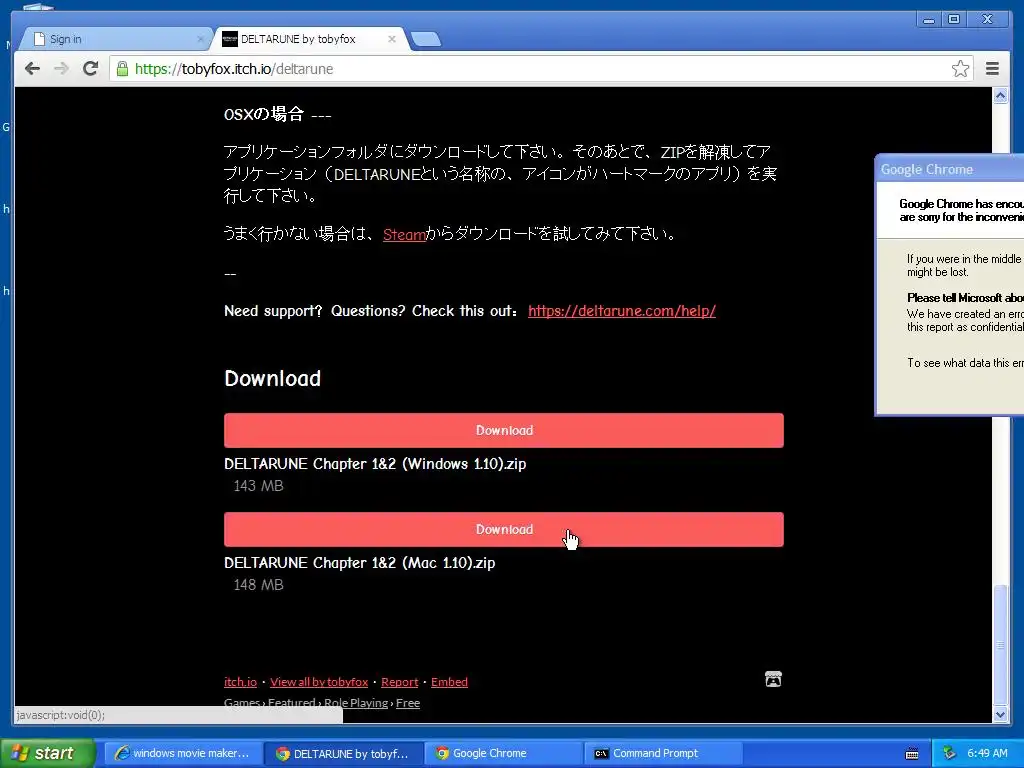Switch to windows movie maker taskbar item
Viewport: 1024px width, 768px height.
(183, 753)
